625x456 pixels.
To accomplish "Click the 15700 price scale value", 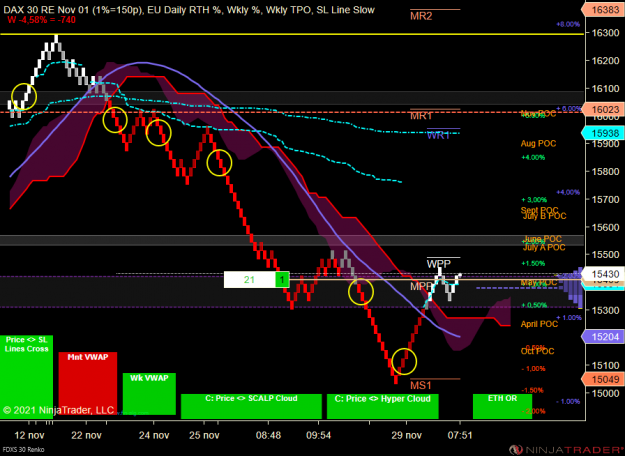I will pyautogui.click(x=605, y=199).
